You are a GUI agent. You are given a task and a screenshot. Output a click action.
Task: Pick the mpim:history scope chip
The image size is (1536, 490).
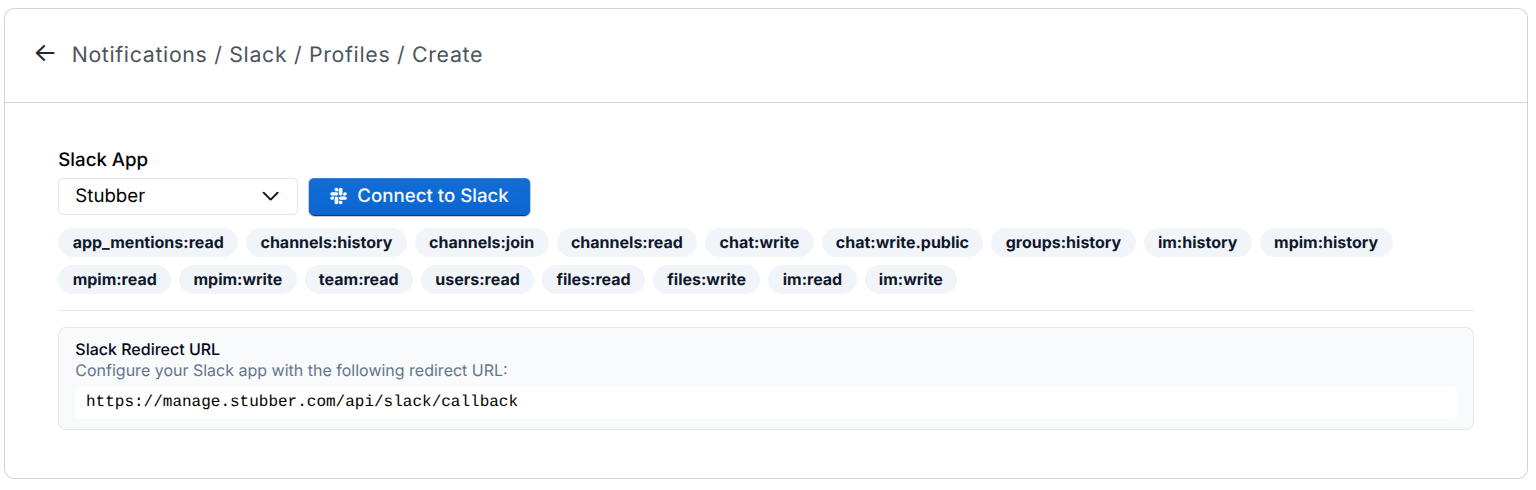pyautogui.click(x=1325, y=243)
